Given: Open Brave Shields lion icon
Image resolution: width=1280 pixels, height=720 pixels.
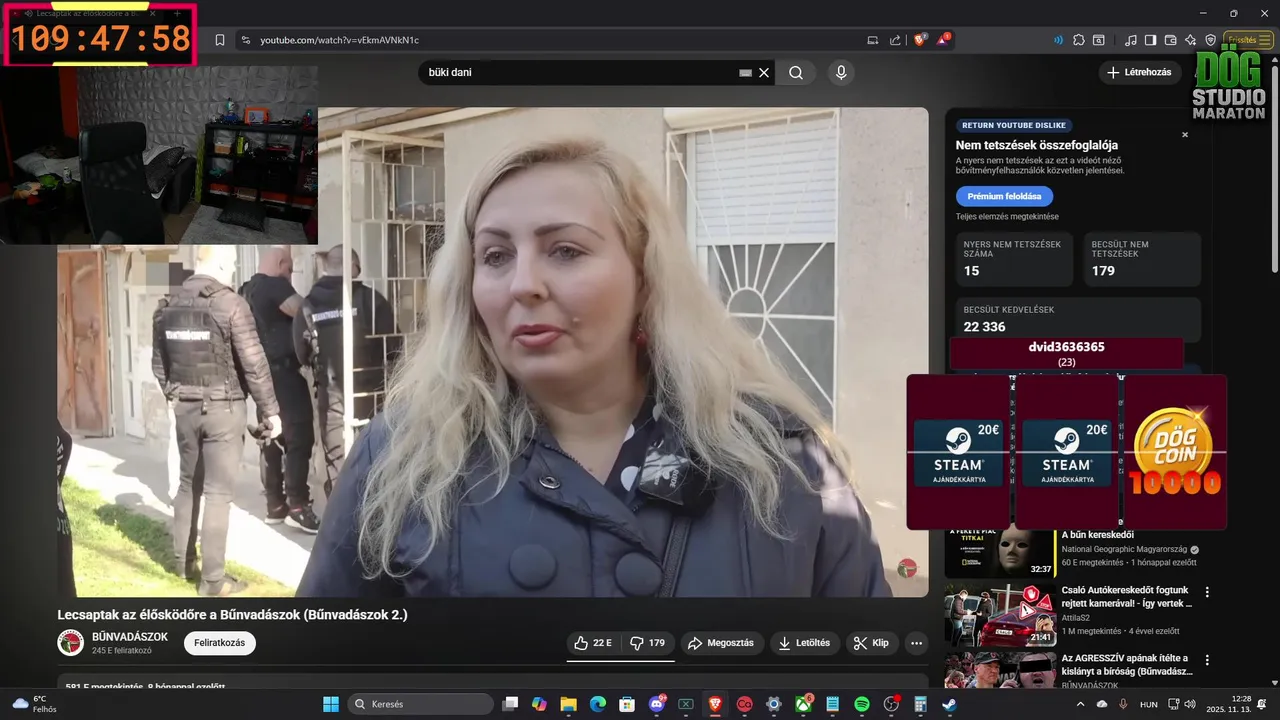Looking at the screenshot, I should 920,40.
